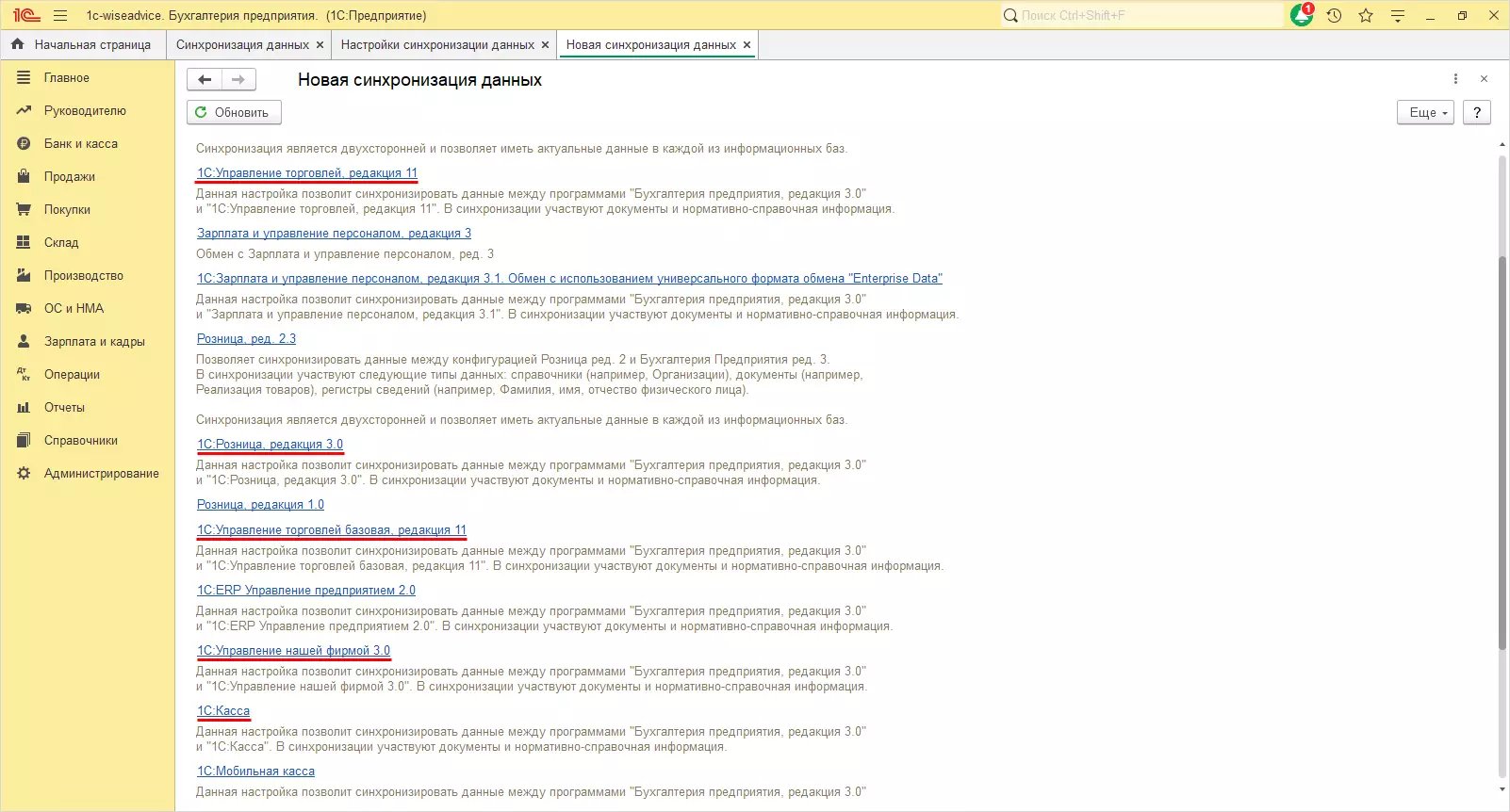Open favorites star icon

(x=1366, y=15)
